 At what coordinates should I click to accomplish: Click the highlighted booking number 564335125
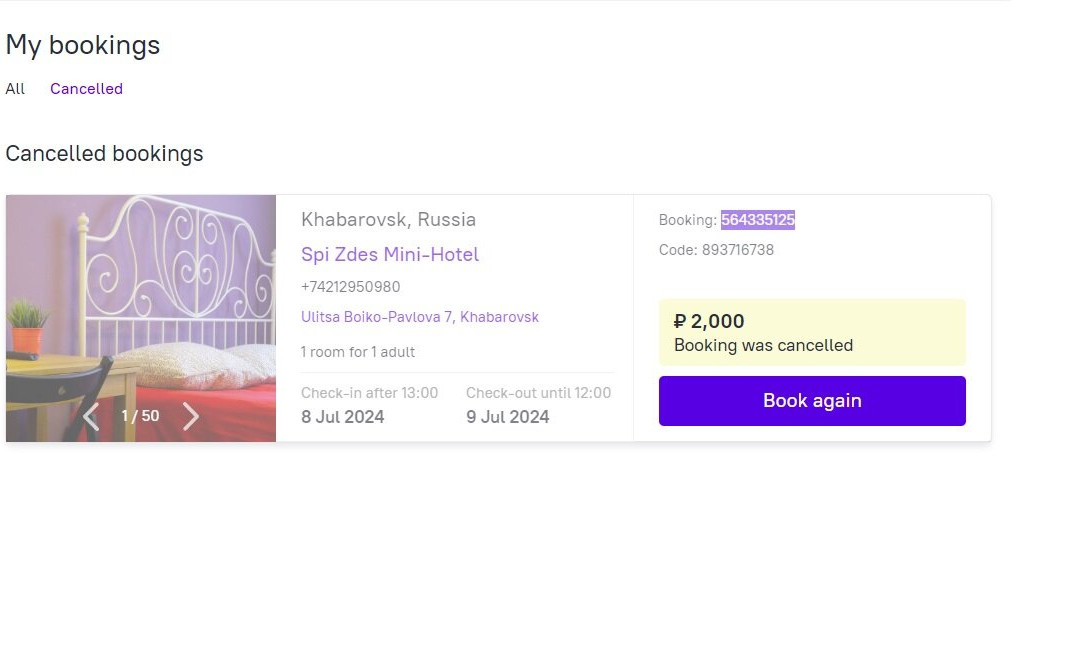coord(757,220)
